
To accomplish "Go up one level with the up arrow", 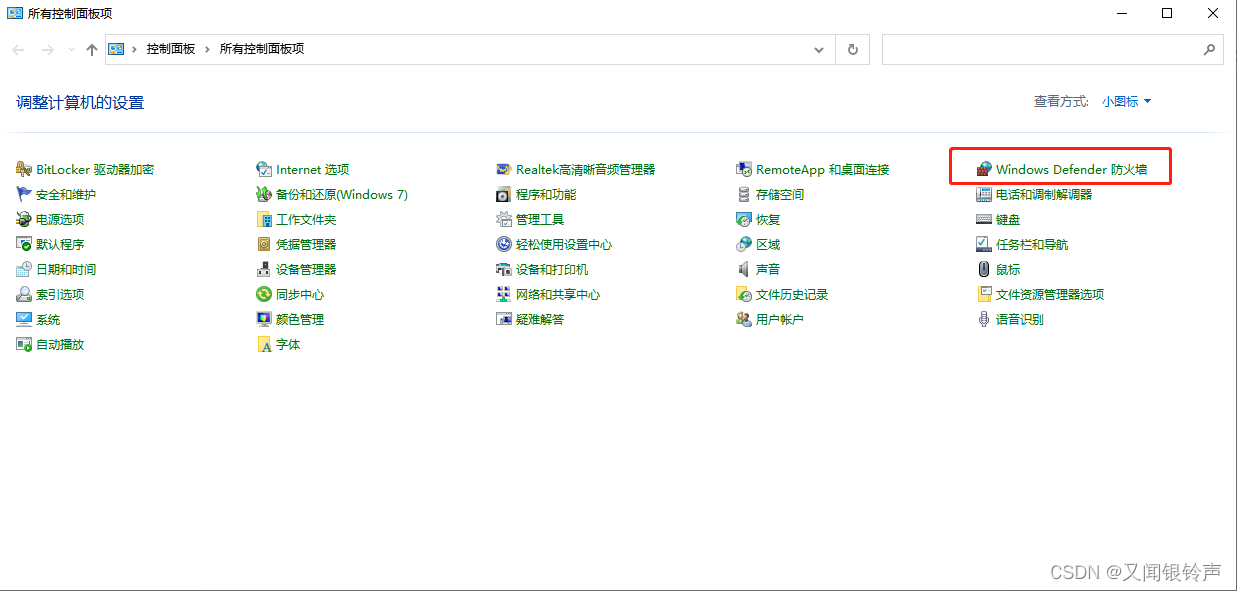I will coord(92,49).
